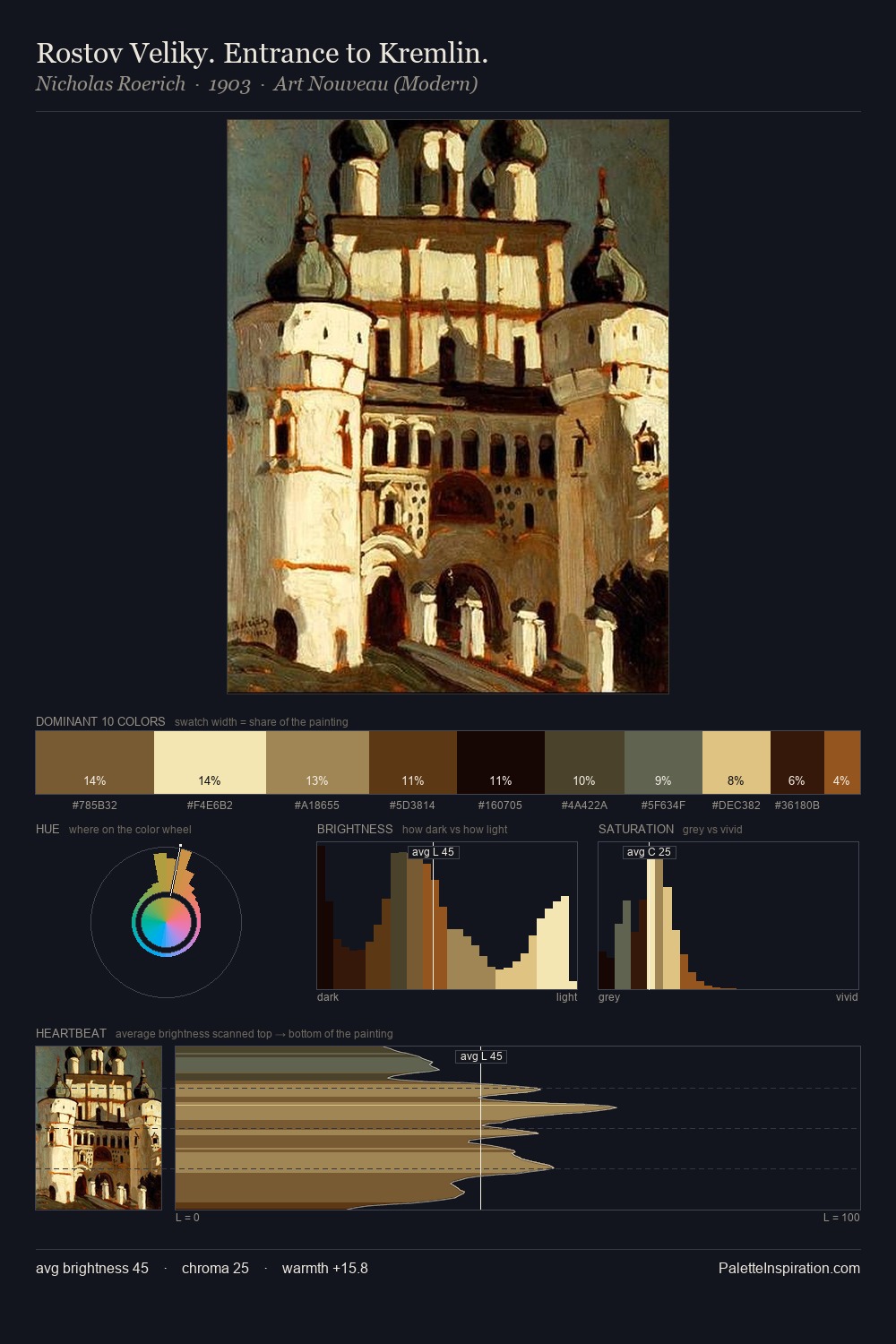Click the 'grey' axis label under saturation
This screenshot has width=896, height=1344.
(x=609, y=997)
